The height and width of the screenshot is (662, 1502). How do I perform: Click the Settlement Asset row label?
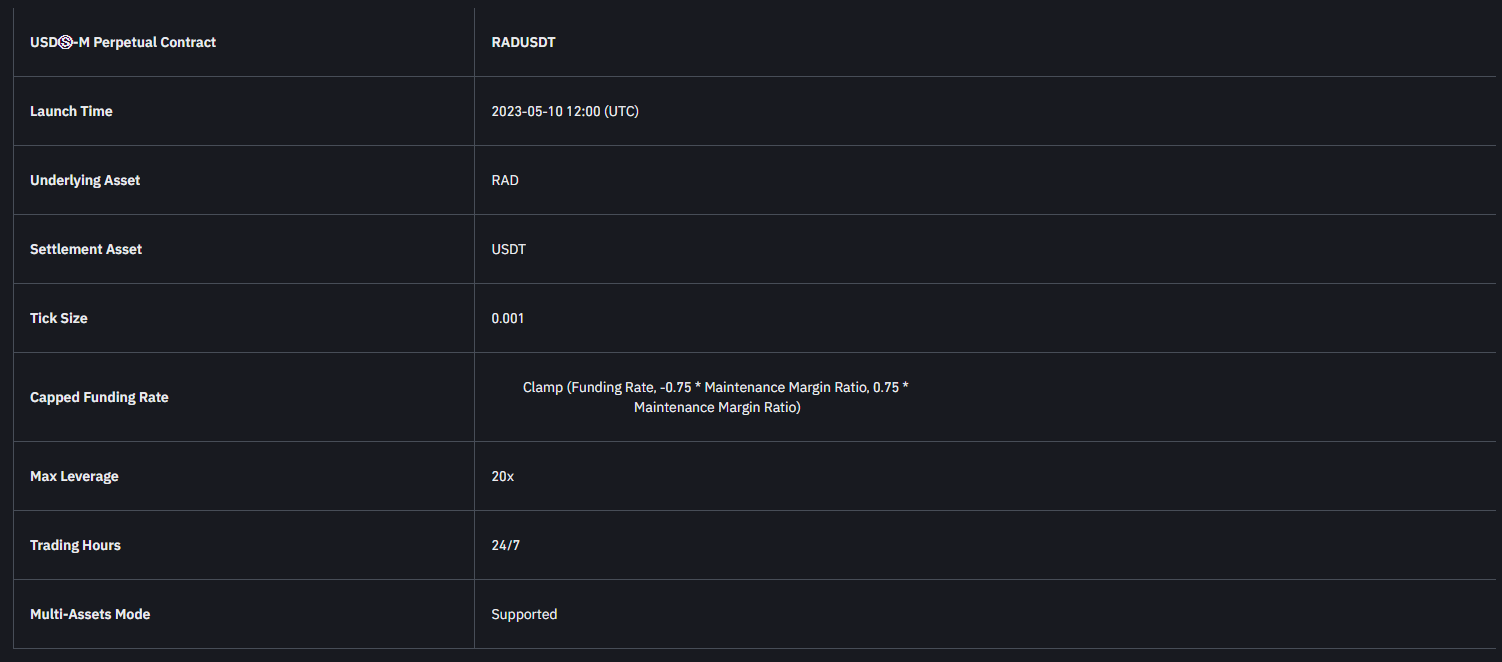coord(86,249)
